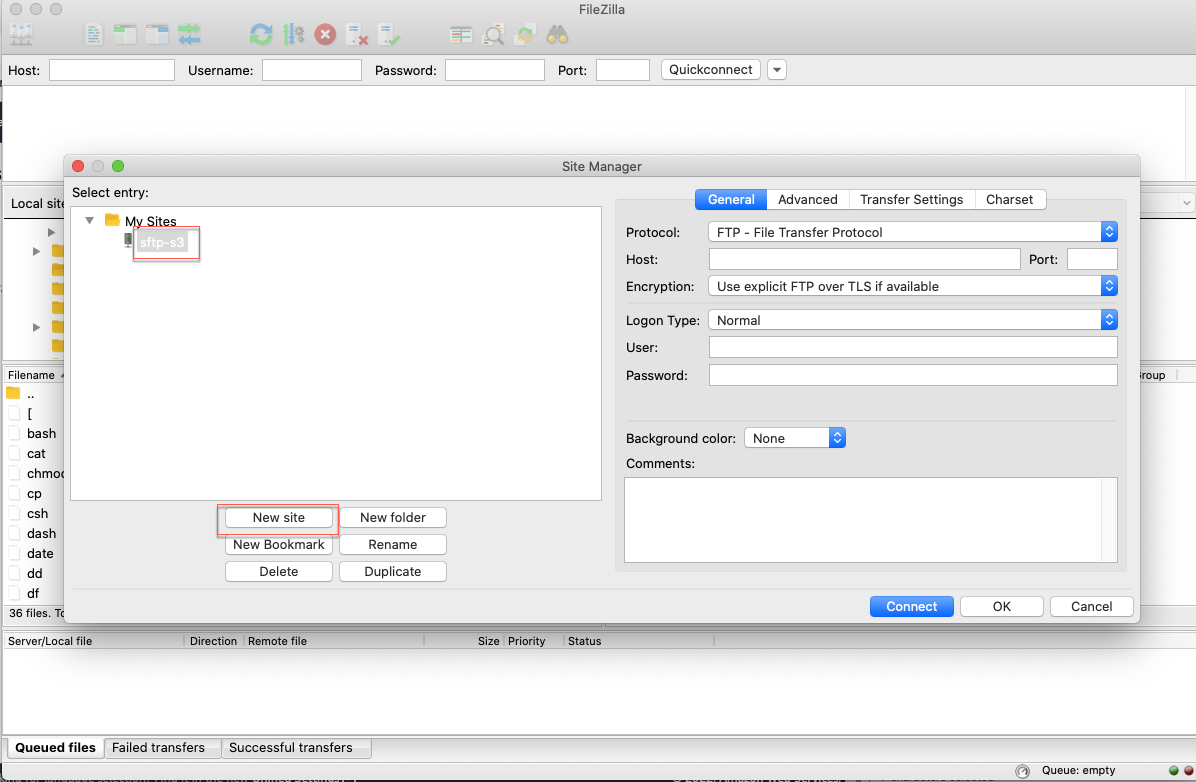Click the Priority queue column header

[532, 641]
